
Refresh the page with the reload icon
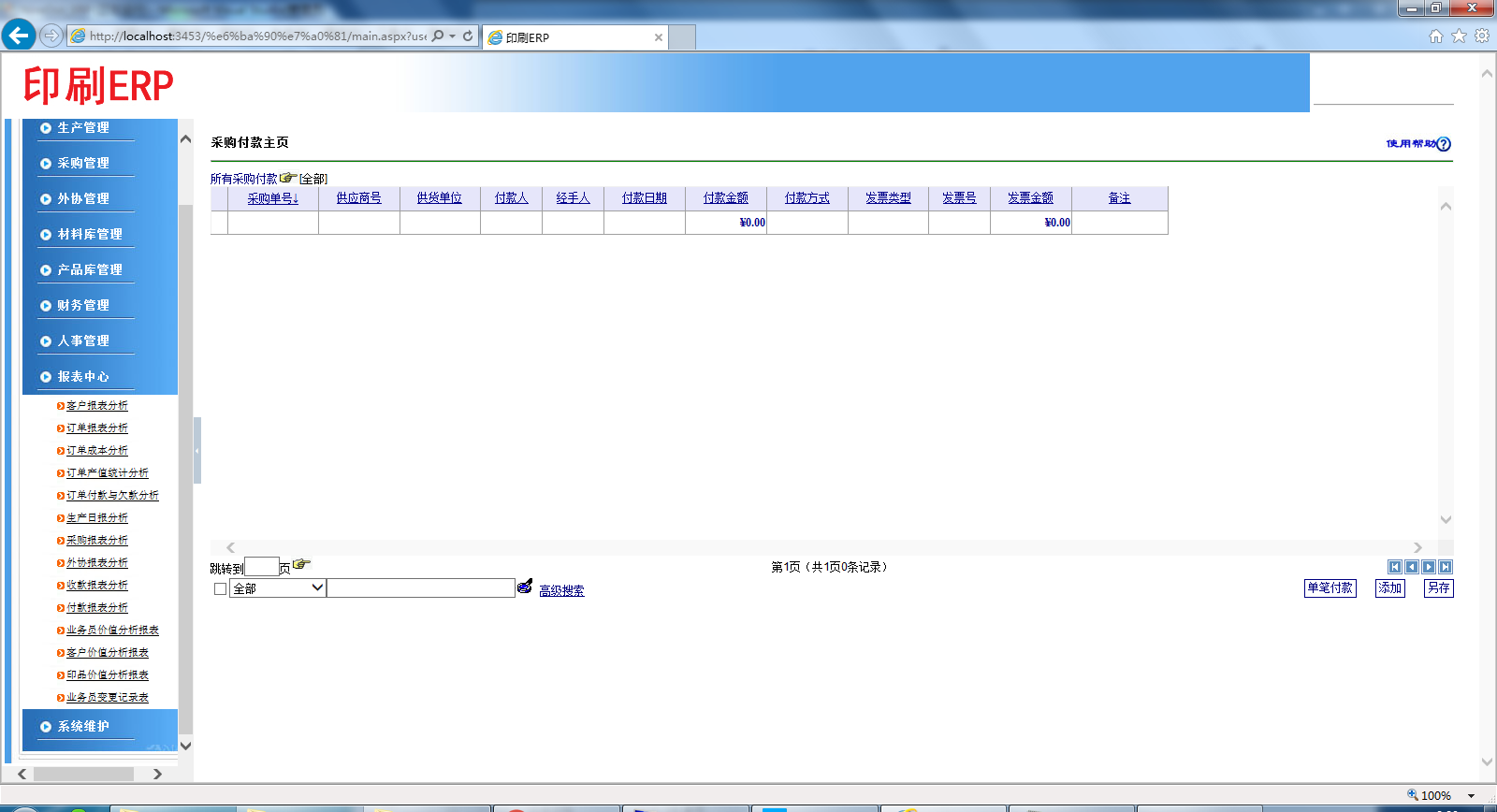point(468,36)
